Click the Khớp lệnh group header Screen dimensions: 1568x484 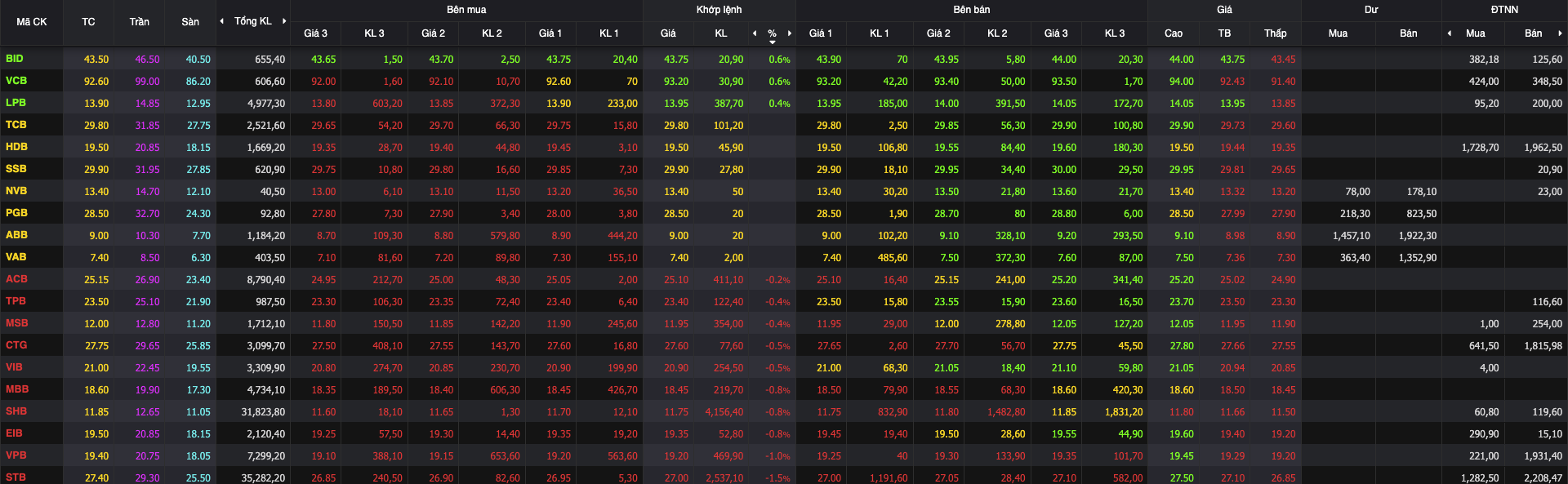pos(719,10)
